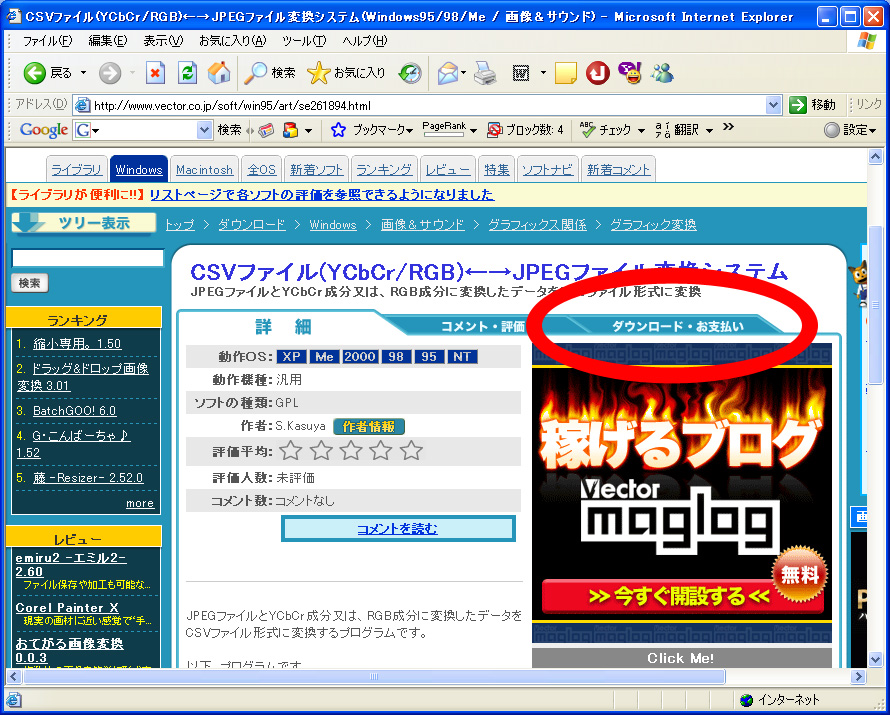The image size is (890, 715).
Task: Click the Google toolbar search (検索) button
Action: click(229, 131)
